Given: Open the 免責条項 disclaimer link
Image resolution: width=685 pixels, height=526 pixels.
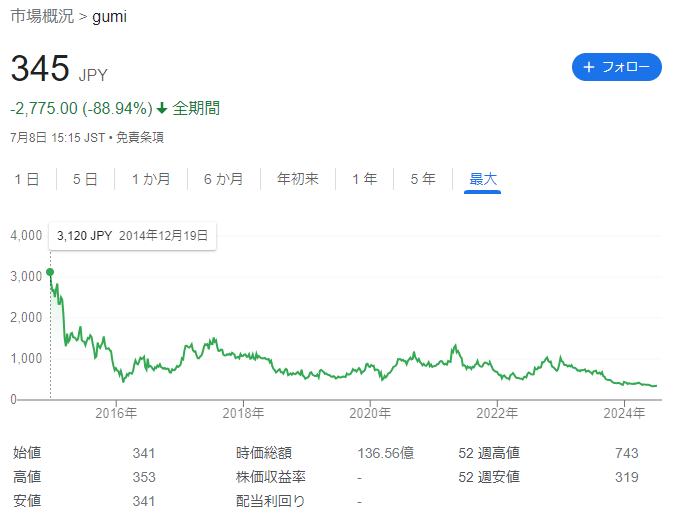Looking at the screenshot, I should click(x=140, y=137).
